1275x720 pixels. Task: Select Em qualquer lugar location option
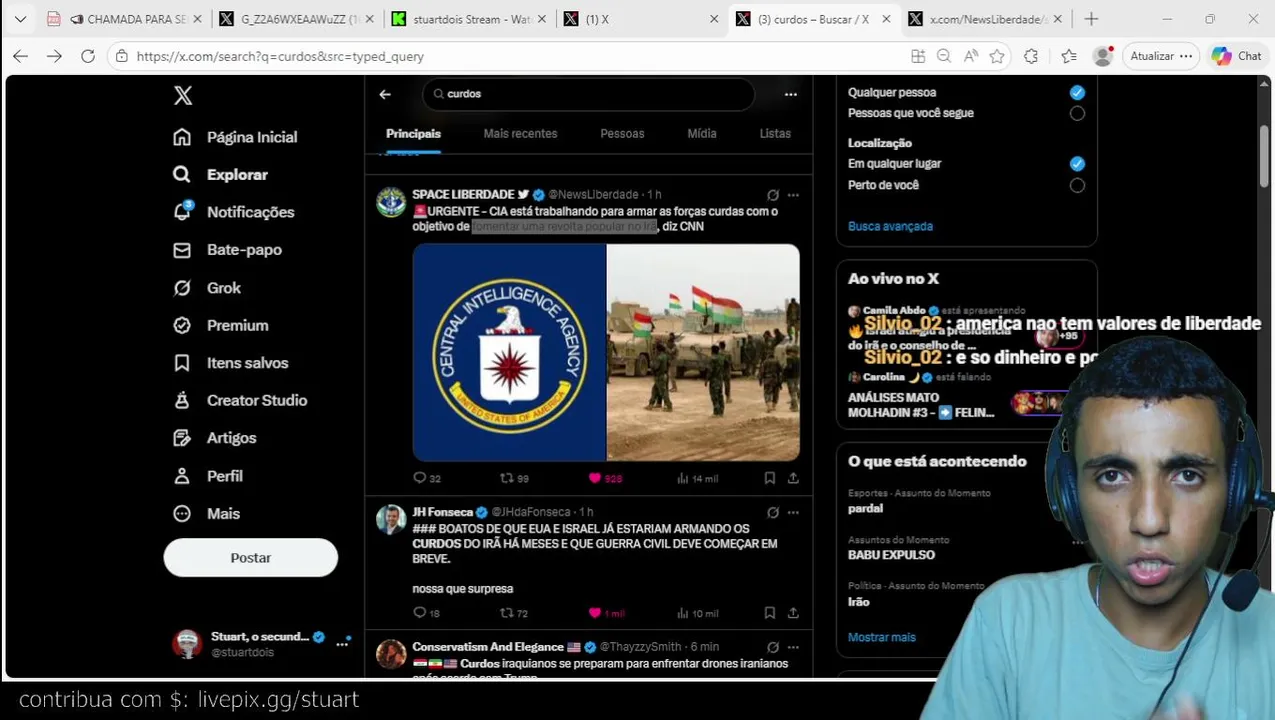(1077, 163)
